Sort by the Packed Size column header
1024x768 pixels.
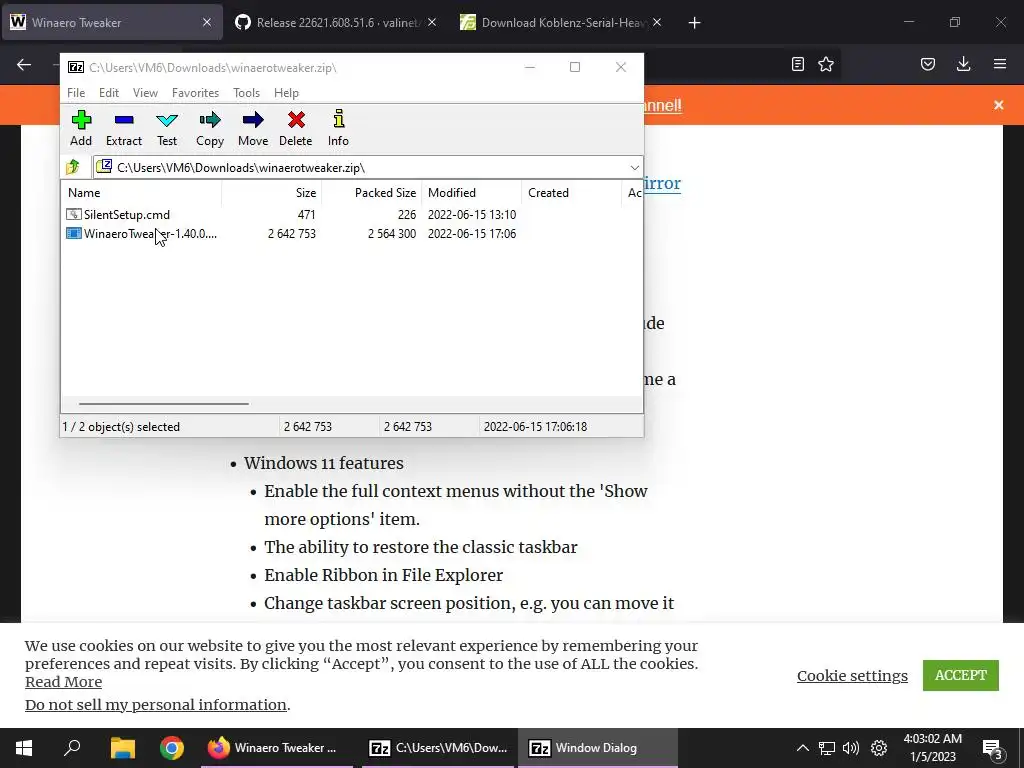click(372, 193)
